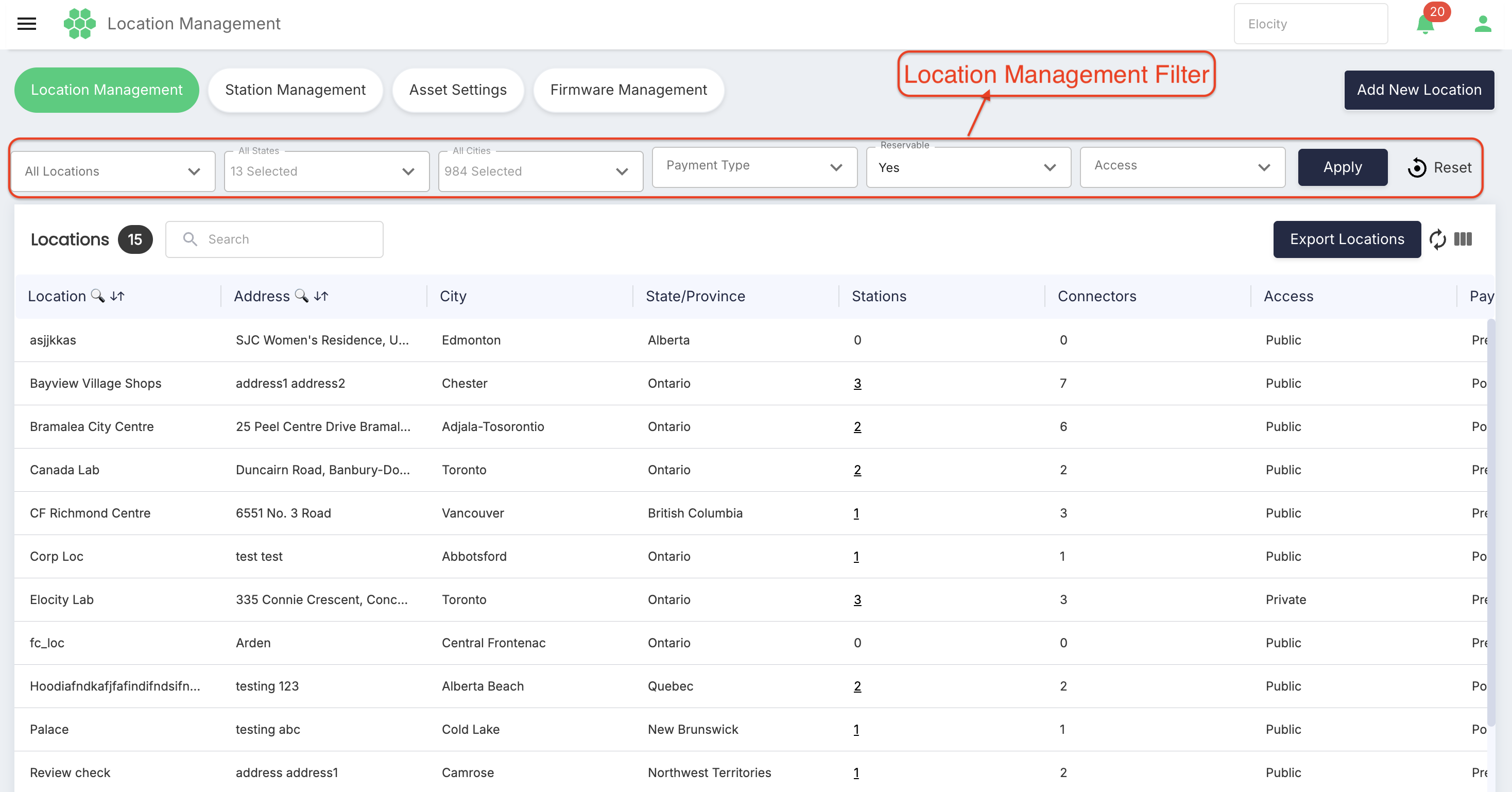Open the All States 13 Selected dropdown

tap(327, 171)
